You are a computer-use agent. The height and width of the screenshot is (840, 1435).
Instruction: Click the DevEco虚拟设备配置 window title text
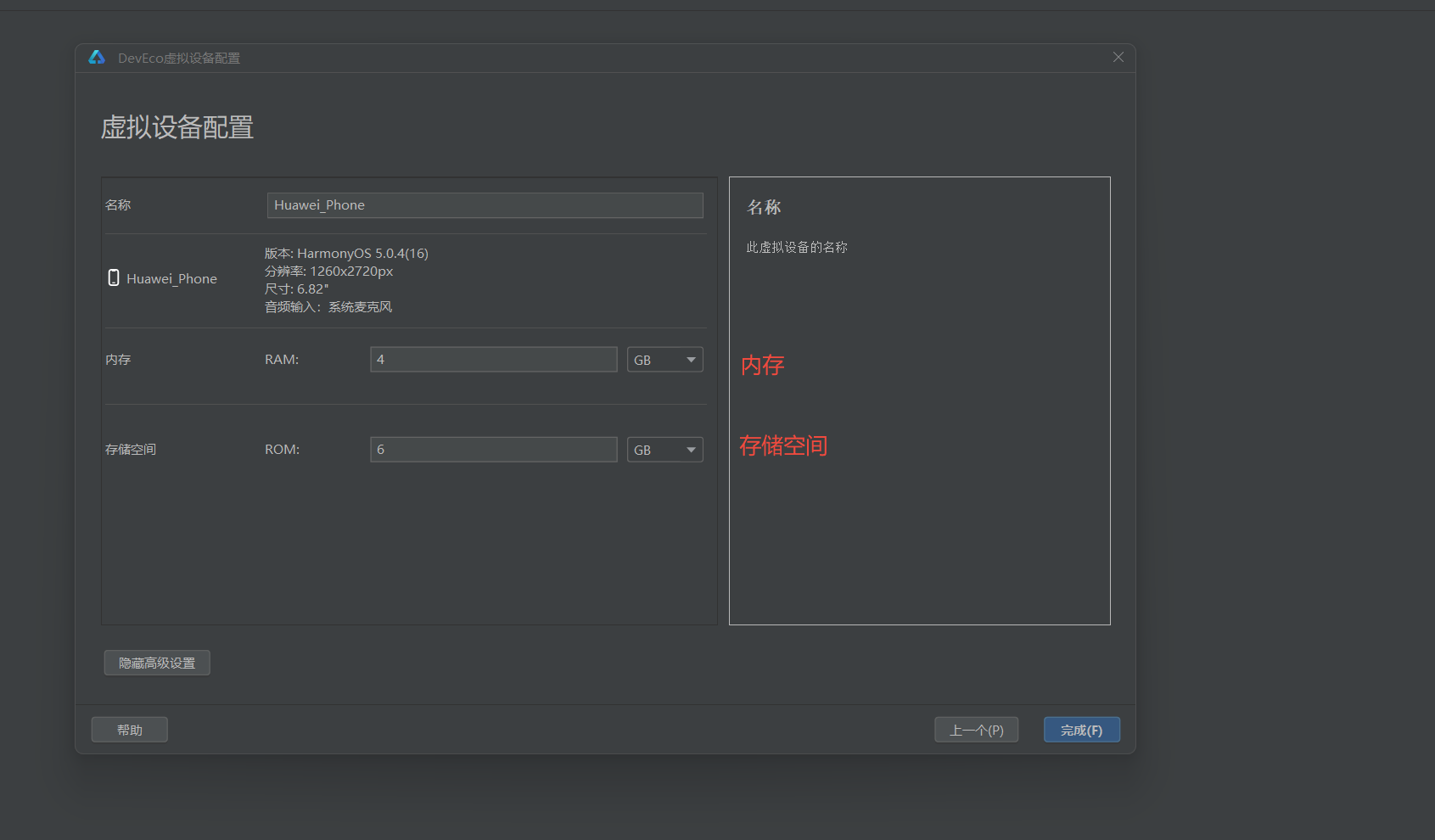[x=179, y=58]
